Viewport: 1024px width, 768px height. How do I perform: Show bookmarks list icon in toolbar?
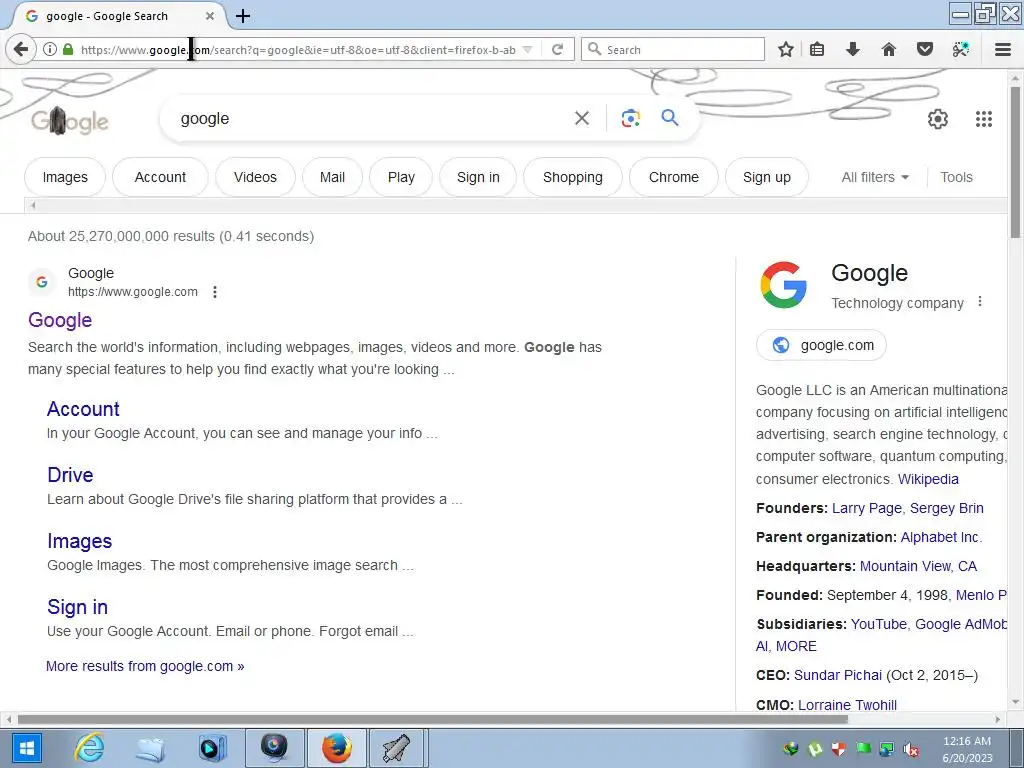[817, 49]
